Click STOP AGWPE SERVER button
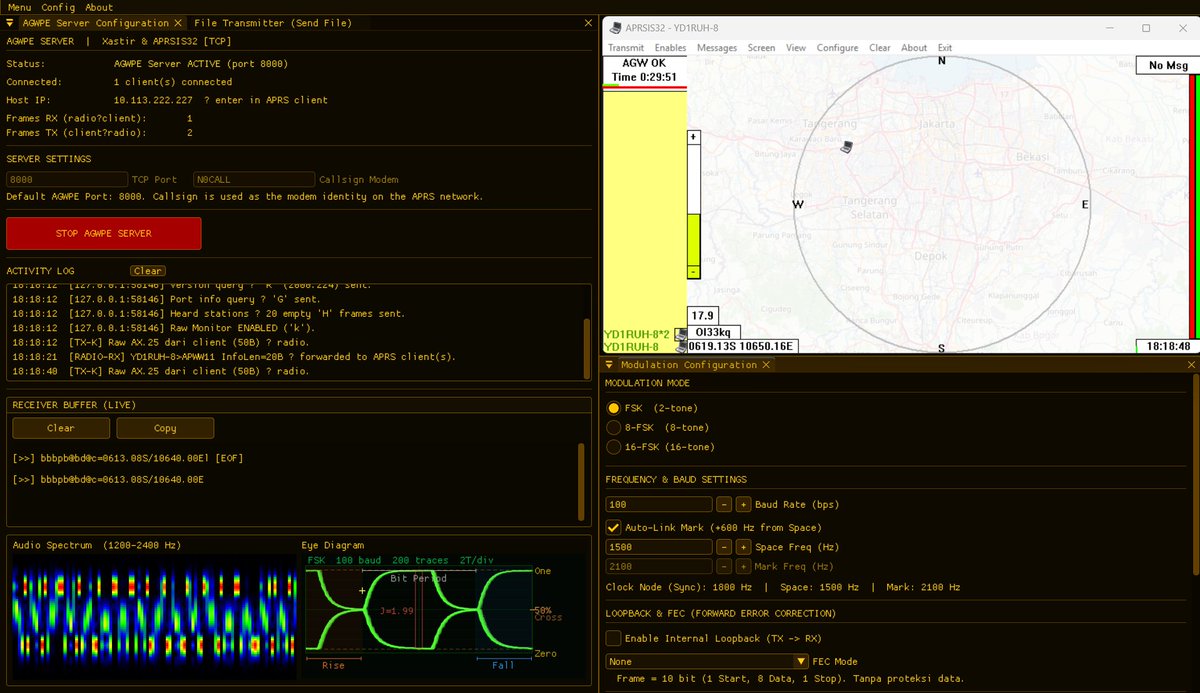This screenshot has height=693, width=1200. [104, 233]
